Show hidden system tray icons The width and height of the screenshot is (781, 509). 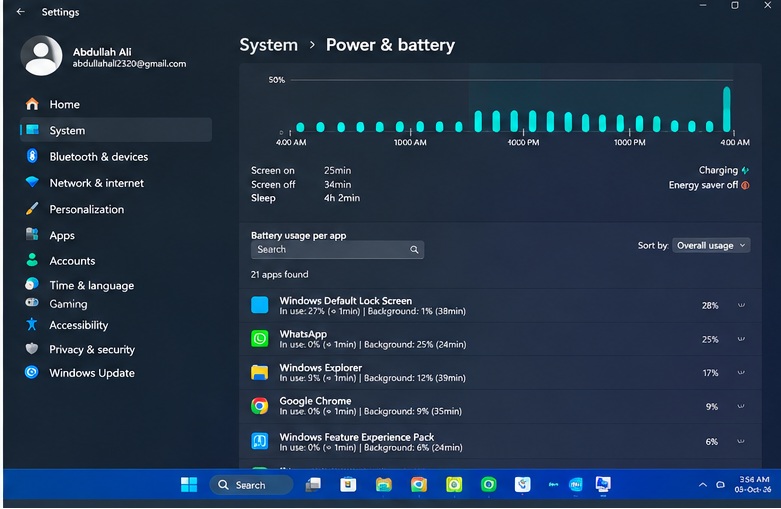[x=703, y=485]
